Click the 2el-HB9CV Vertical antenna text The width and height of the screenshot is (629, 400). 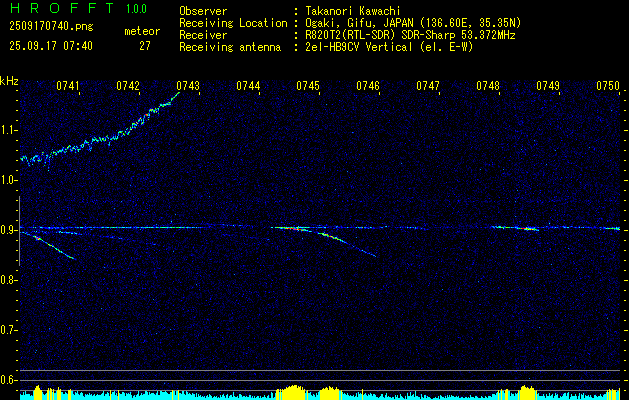click(x=389, y=47)
